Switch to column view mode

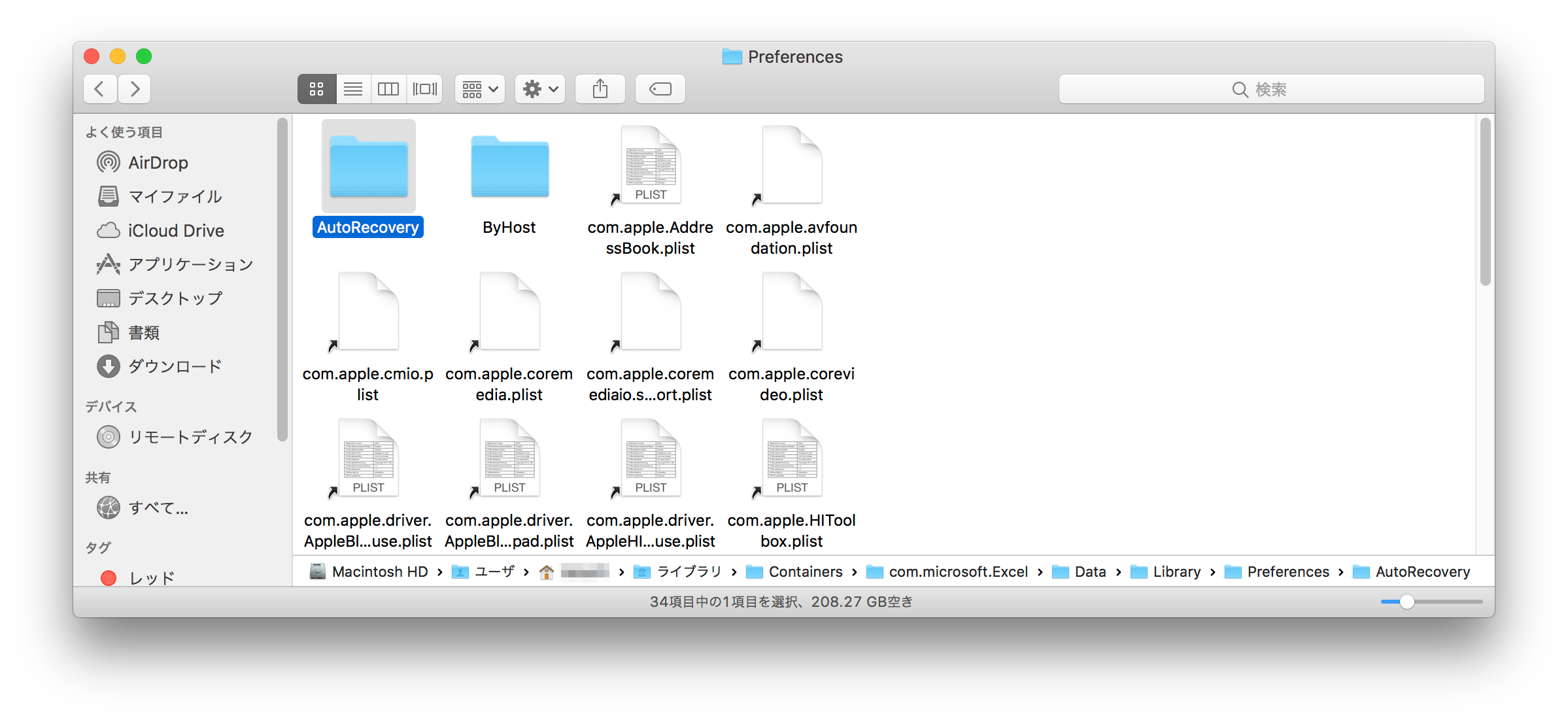tap(388, 89)
